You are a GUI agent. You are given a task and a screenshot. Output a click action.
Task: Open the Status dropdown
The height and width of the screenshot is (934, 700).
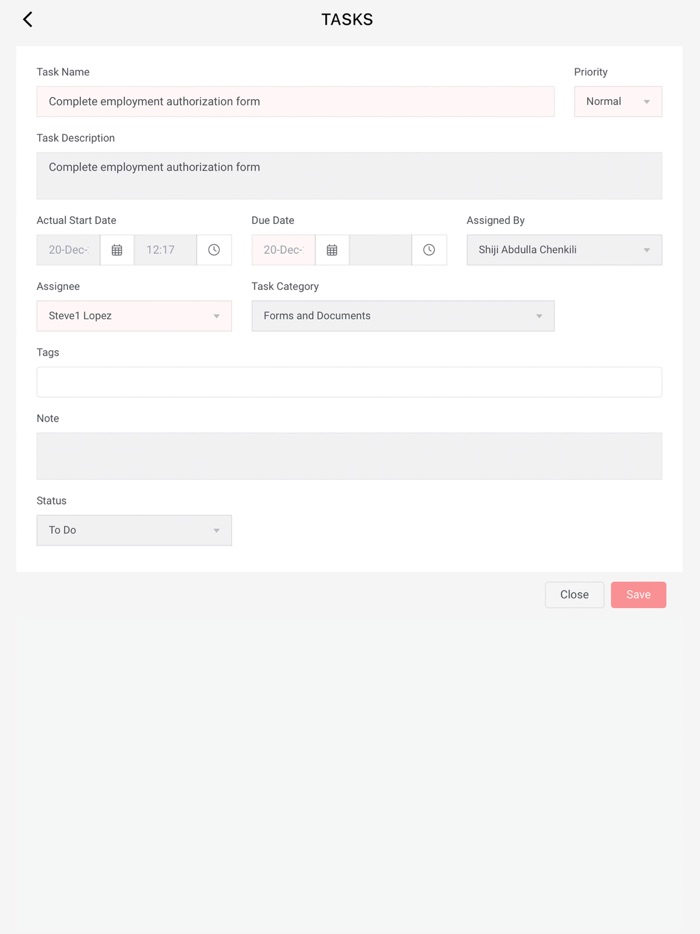coord(134,530)
